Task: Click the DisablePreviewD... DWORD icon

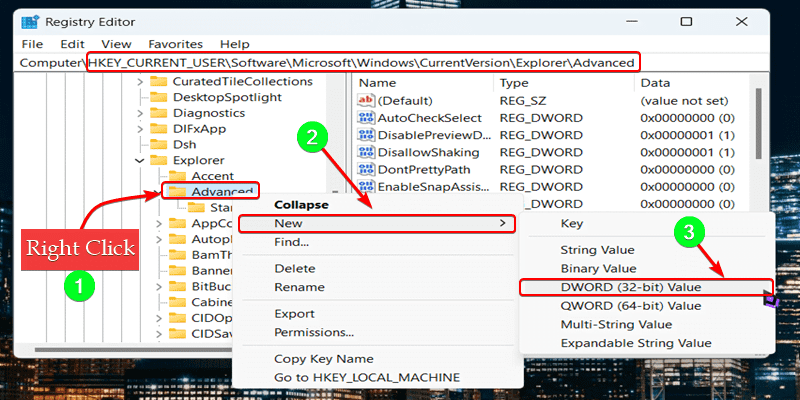Action: click(366, 135)
